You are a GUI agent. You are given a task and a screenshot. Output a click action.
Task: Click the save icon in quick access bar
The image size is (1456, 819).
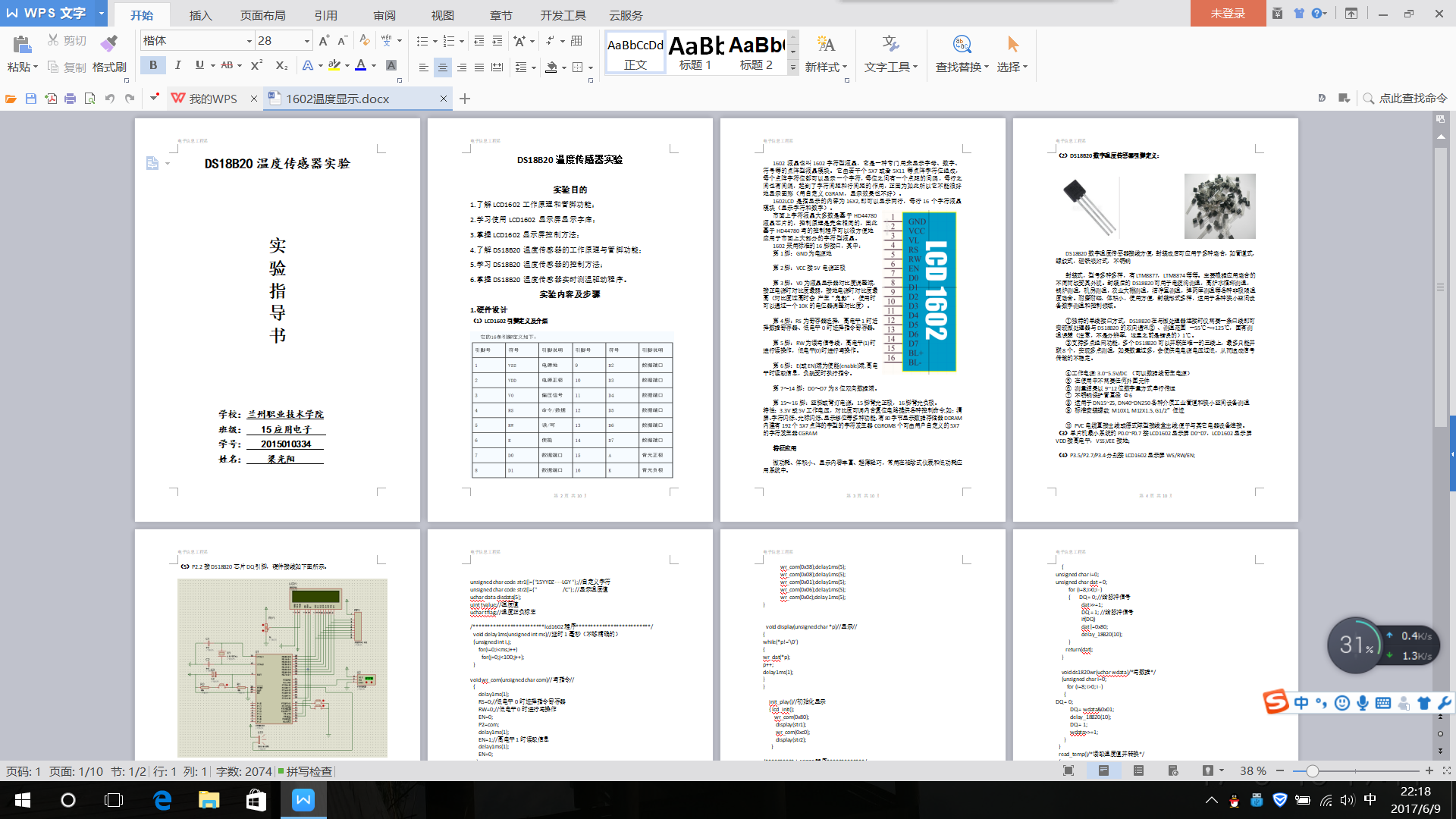tap(31, 99)
